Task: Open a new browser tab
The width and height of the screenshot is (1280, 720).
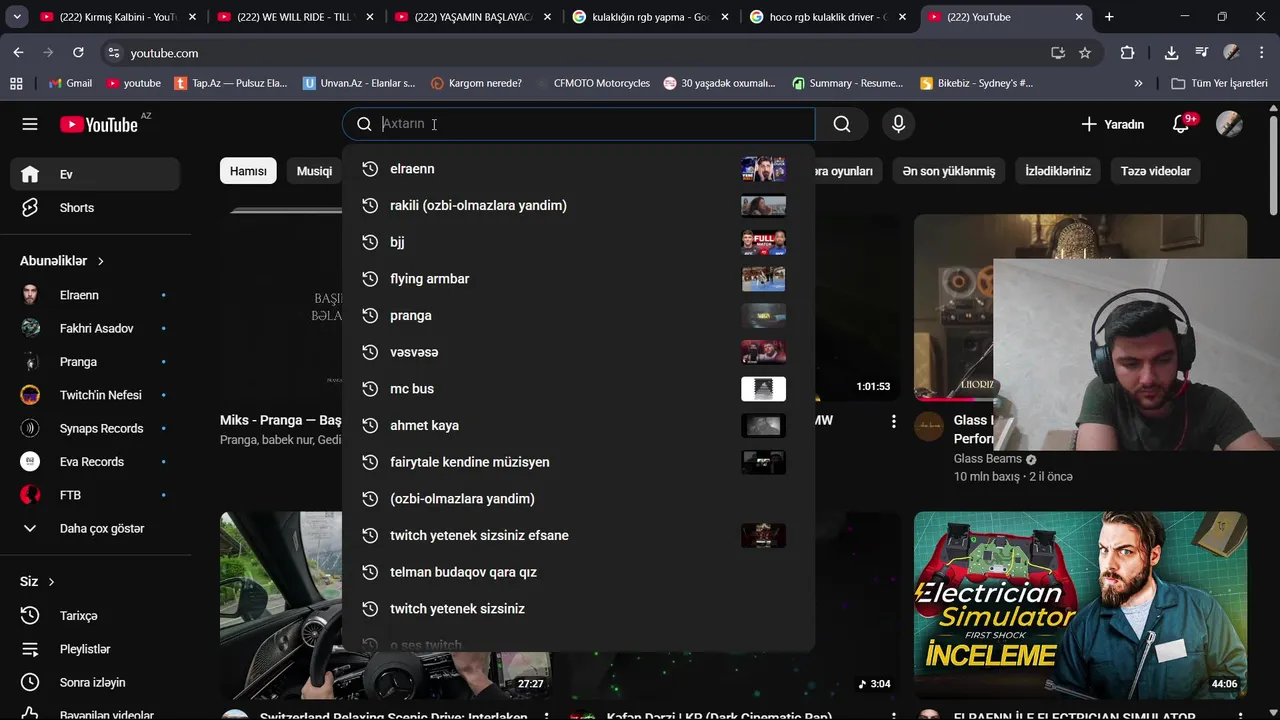Action: coord(1109,17)
